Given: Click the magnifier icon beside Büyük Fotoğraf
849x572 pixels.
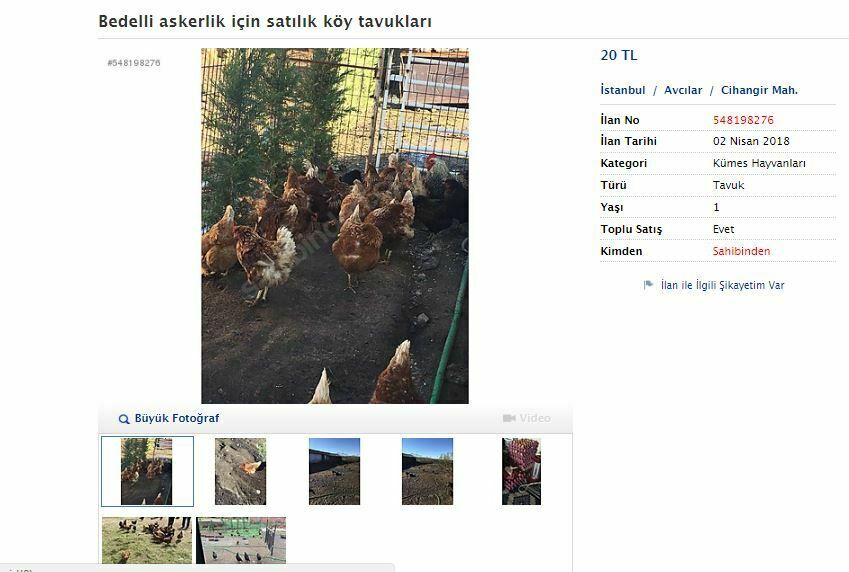Looking at the screenshot, I should coord(124,419).
